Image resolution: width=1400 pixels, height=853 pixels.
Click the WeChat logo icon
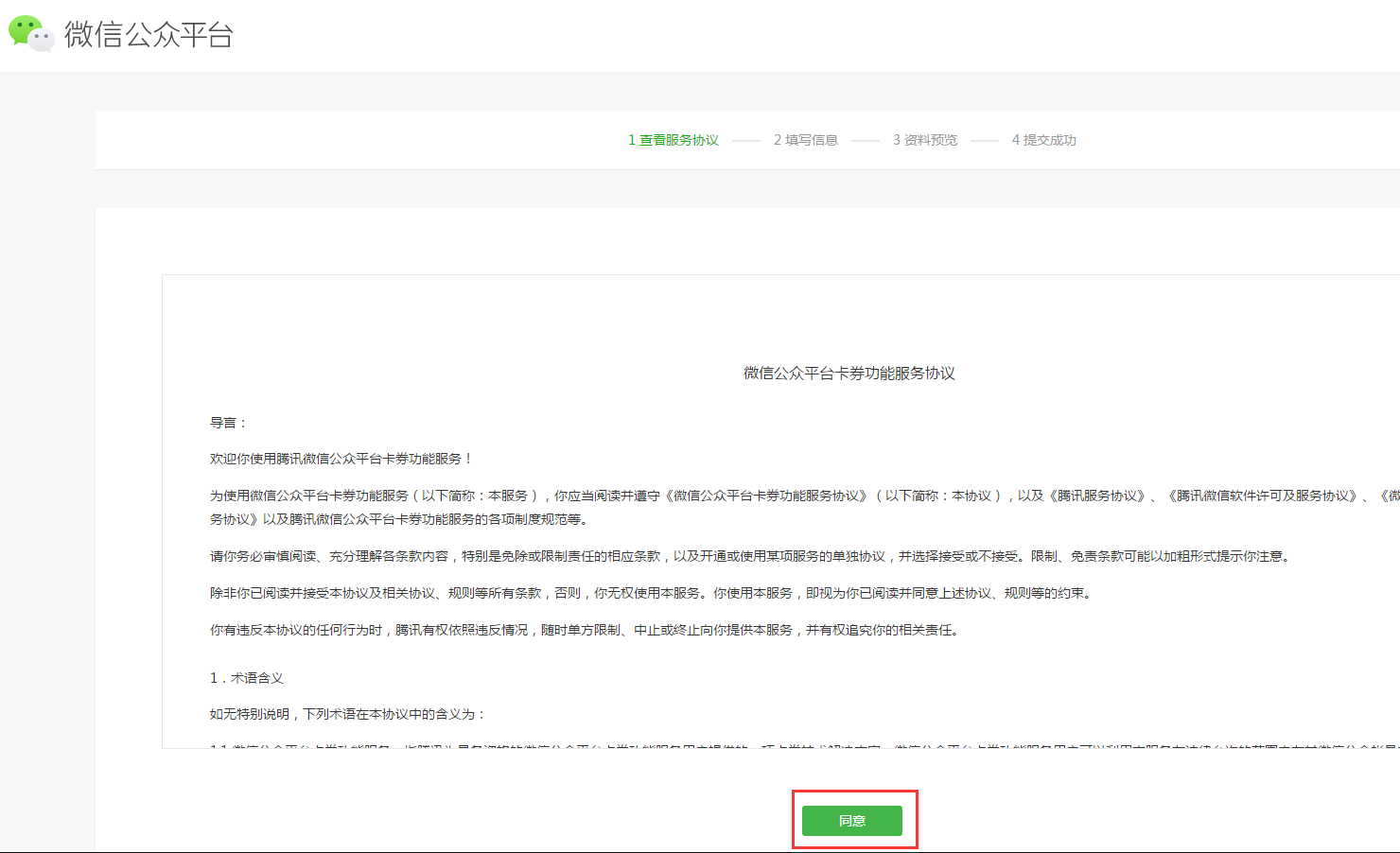(x=31, y=33)
